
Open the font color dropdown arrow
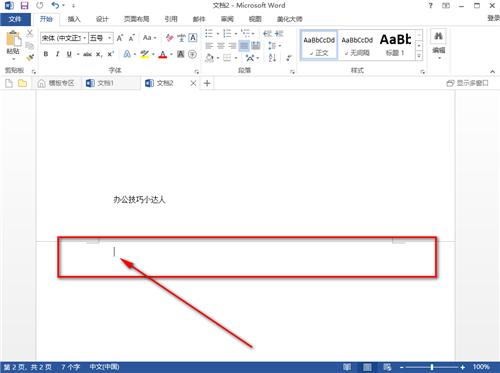click(x=171, y=54)
